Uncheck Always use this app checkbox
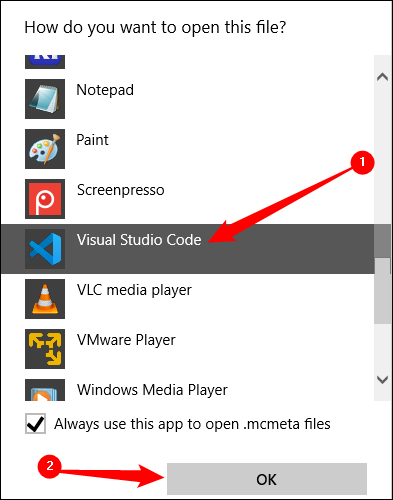The width and height of the screenshot is (393, 500). (x=35, y=424)
